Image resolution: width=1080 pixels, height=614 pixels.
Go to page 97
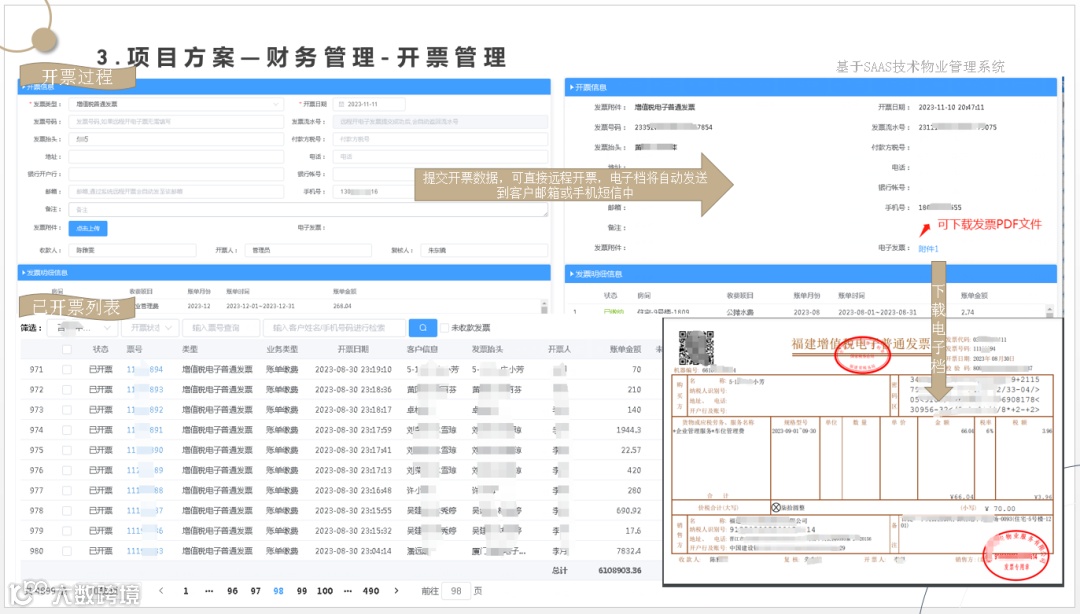pos(256,591)
